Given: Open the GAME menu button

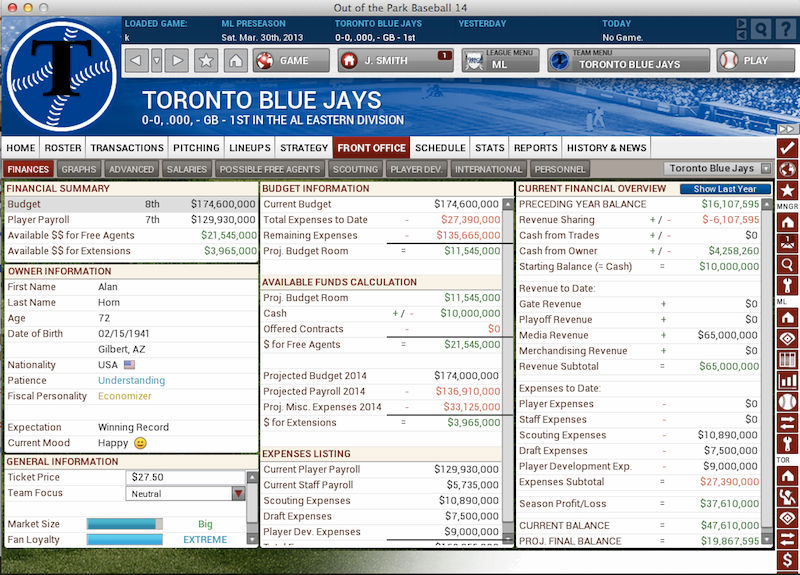Looking at the screenshot, I should click(x=291, y=61).
